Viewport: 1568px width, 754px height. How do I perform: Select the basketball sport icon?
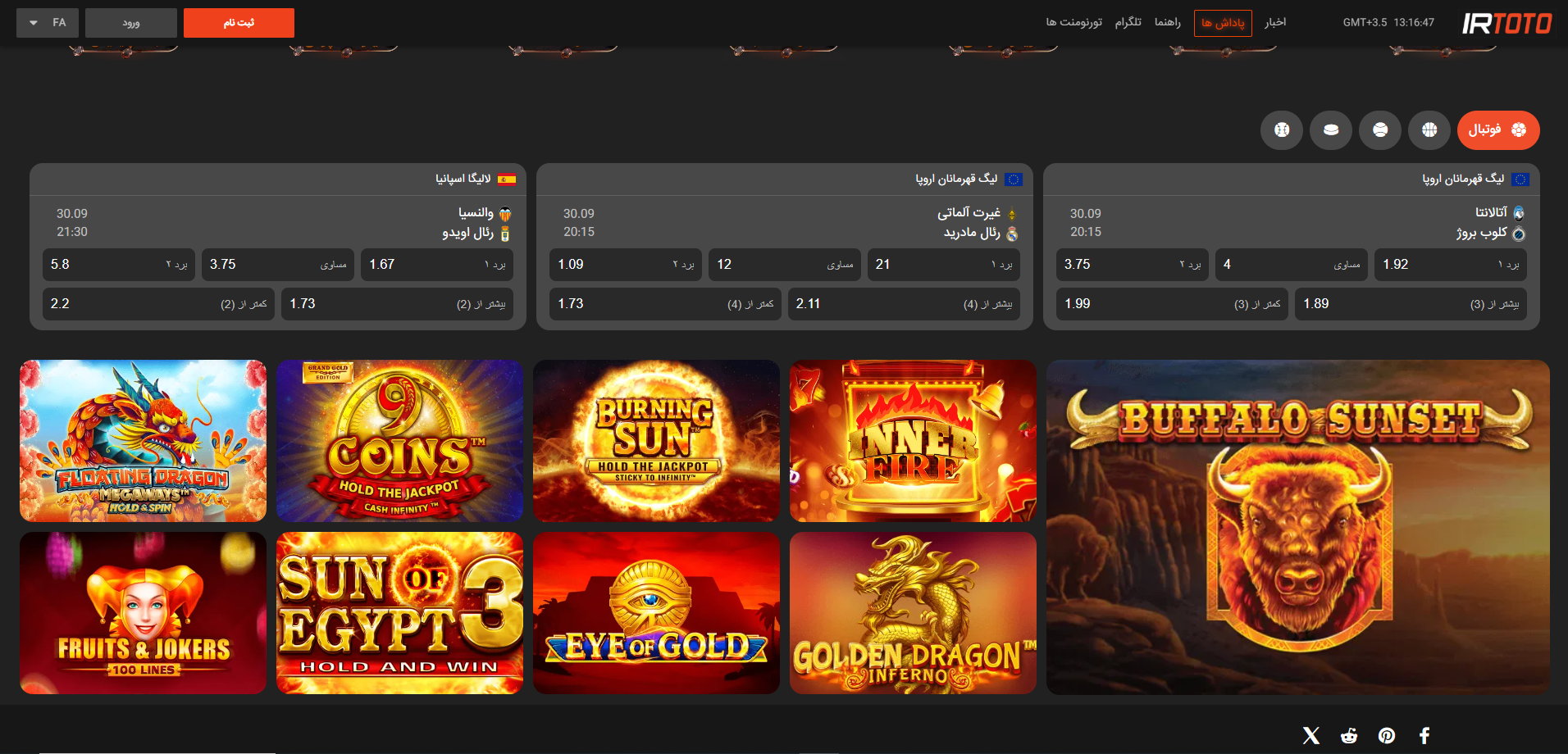point(1429,130)
